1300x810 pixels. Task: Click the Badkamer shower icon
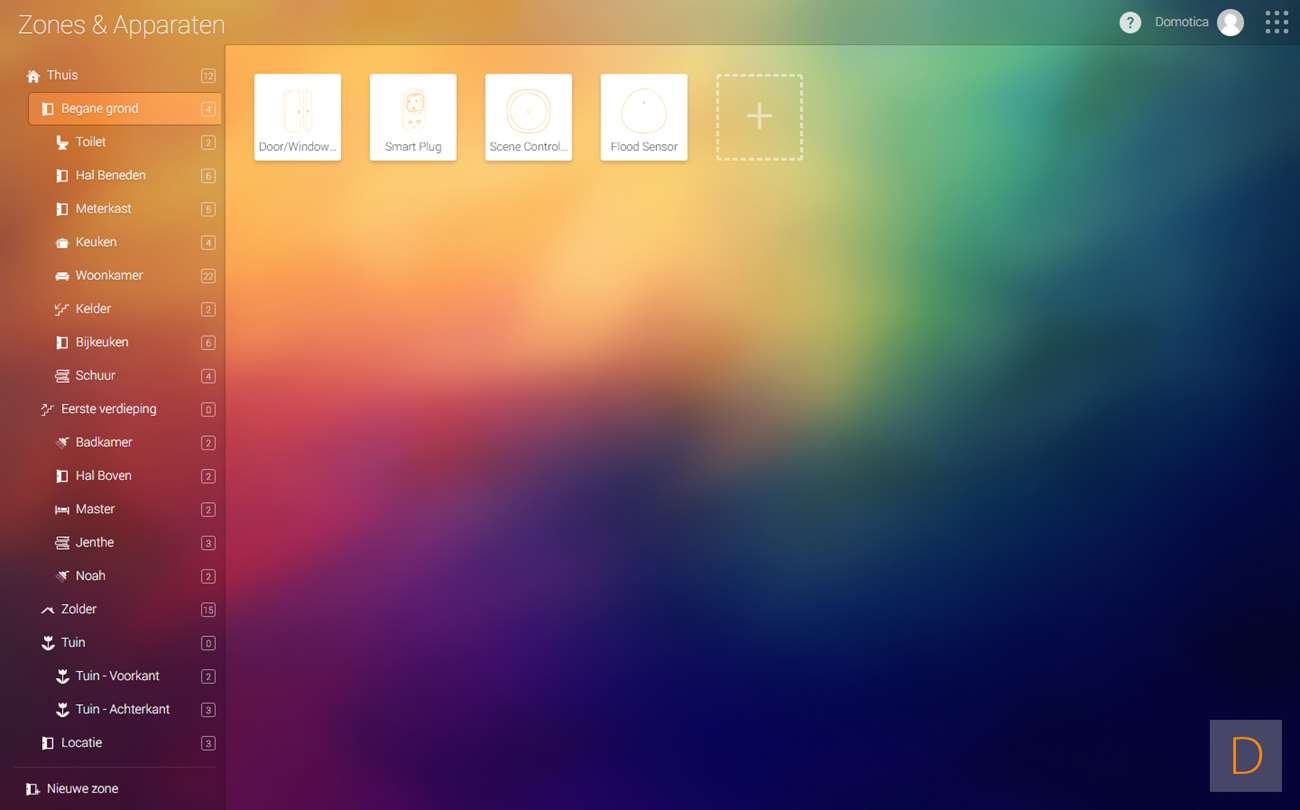tap(62, 443)
